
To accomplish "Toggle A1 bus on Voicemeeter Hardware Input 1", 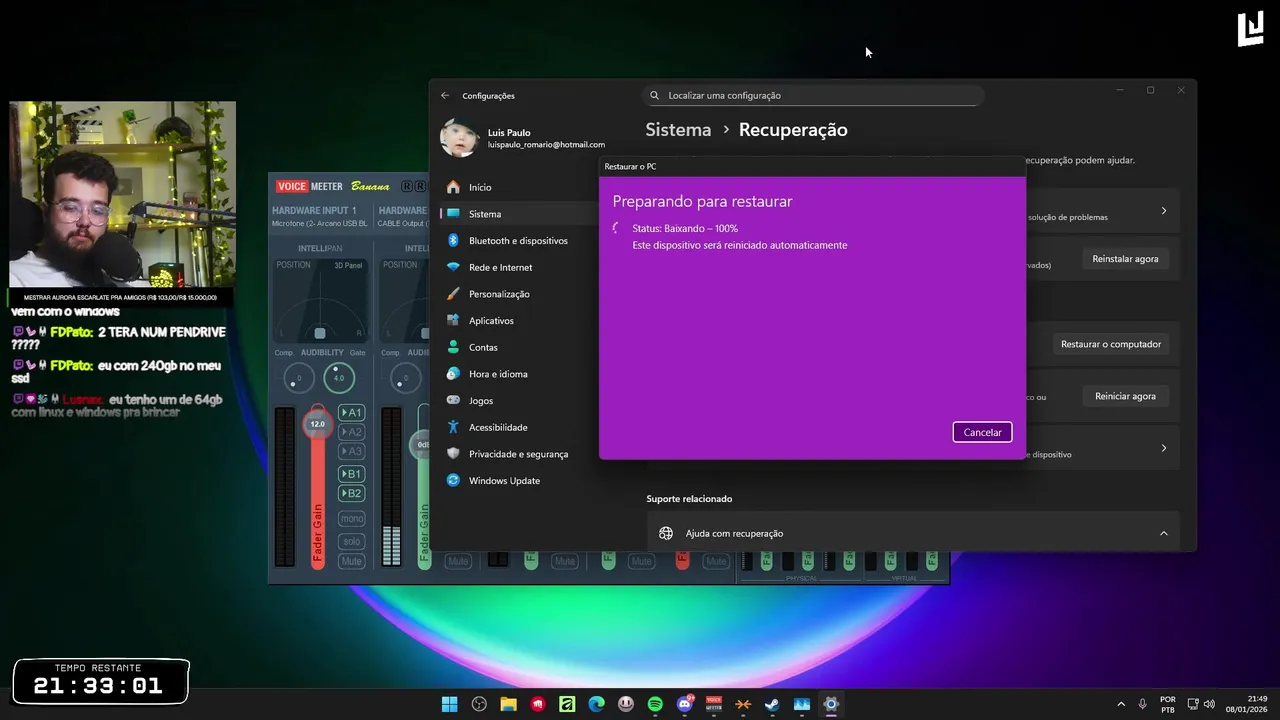I will click(x=351, y=413).
